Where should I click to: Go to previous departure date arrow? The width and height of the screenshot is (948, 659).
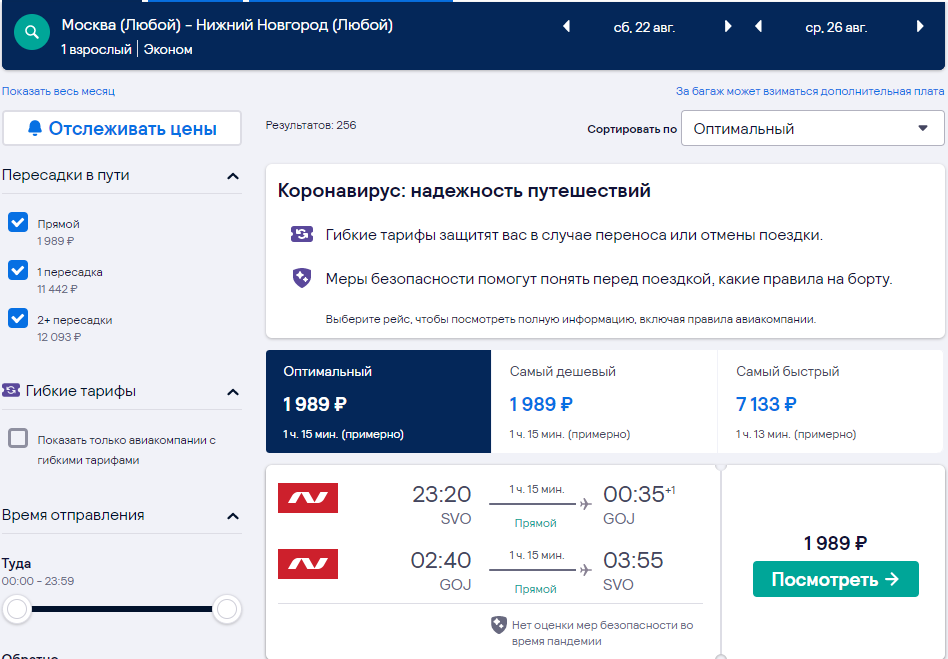tap(567, 27)
